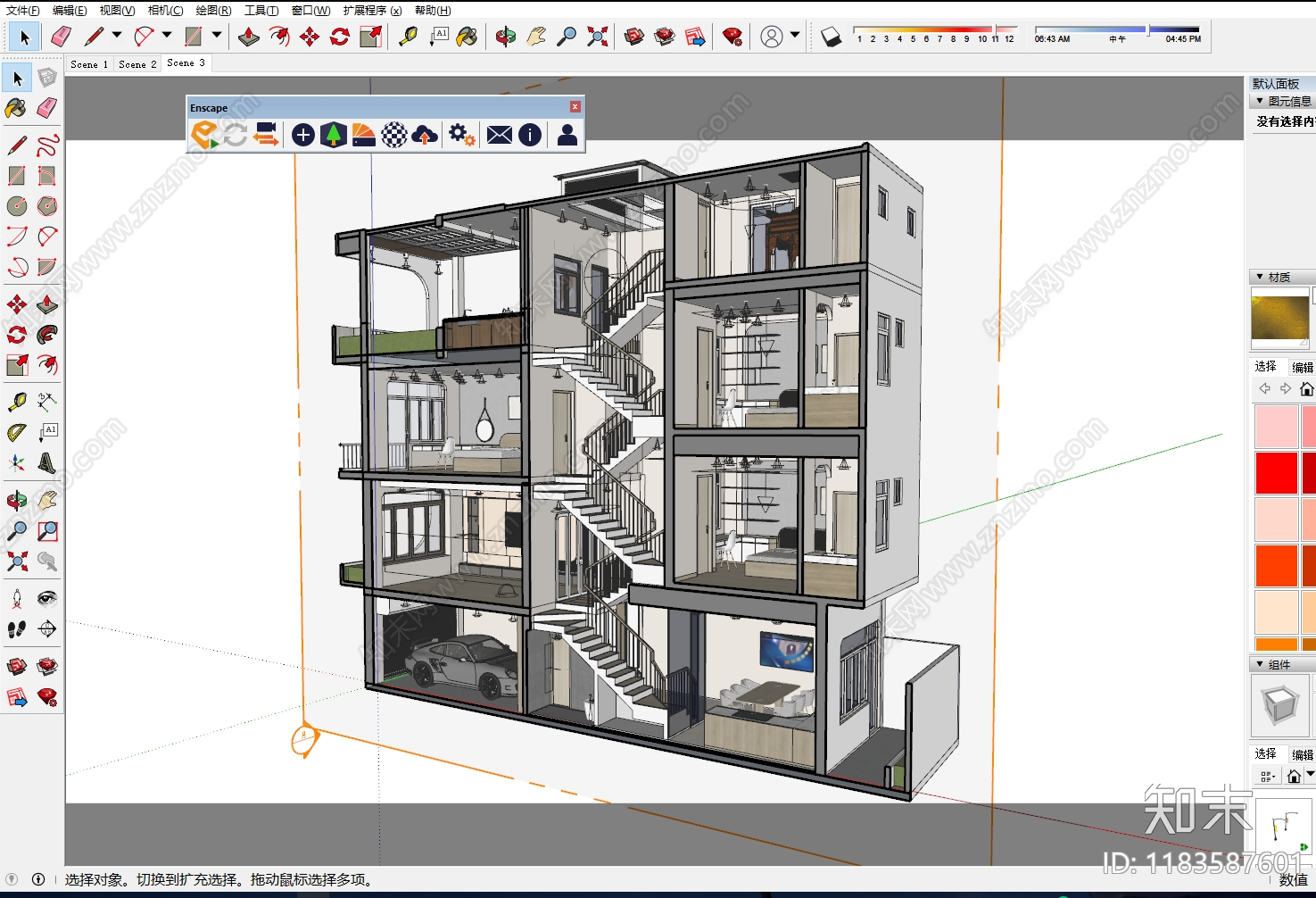Screen dimensions: 1316x898
Task: Switch to Scene 2 tab
Action: tap(137, 64)
